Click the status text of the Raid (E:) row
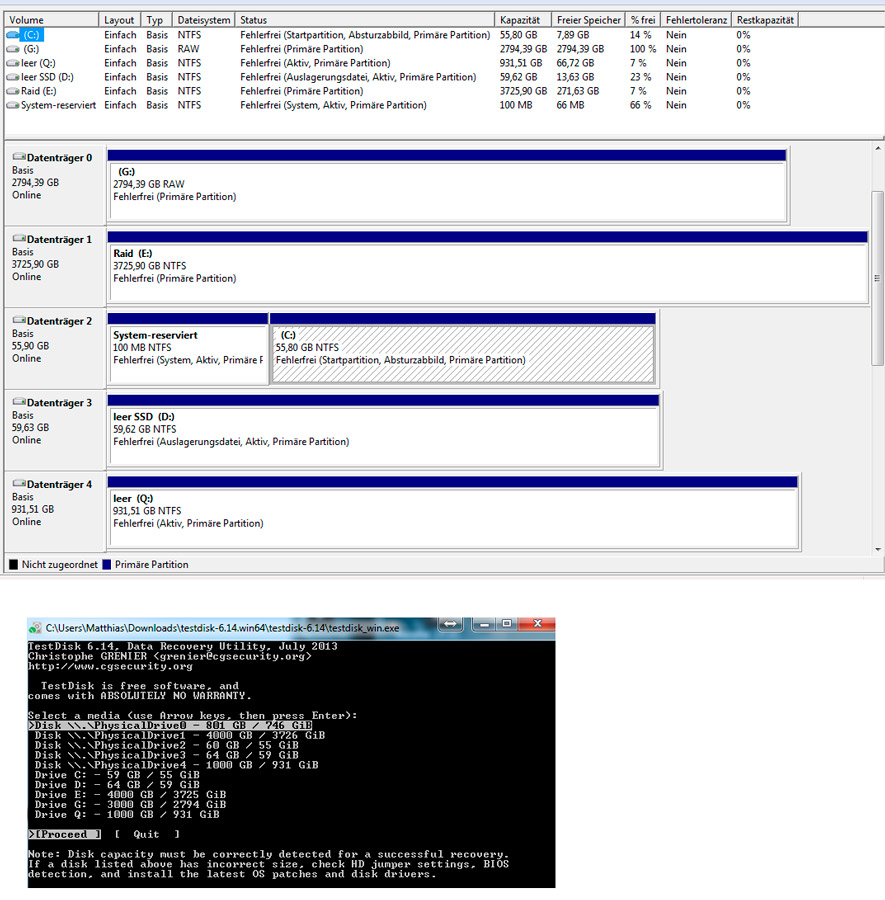This screenshot has width=885, height=900. click(302, 91)
